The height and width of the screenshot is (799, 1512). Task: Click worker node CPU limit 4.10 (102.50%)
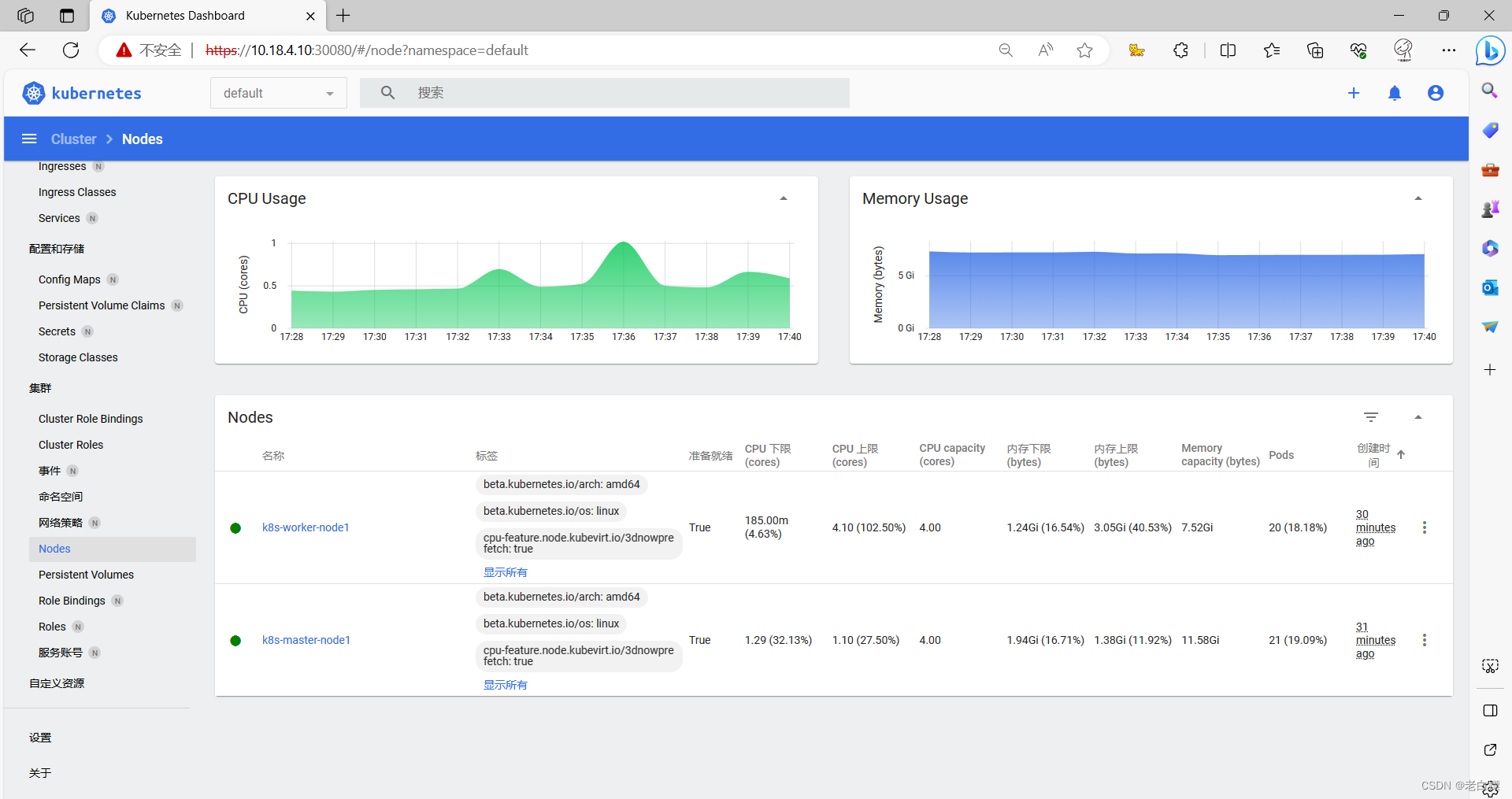click(869, 527)
